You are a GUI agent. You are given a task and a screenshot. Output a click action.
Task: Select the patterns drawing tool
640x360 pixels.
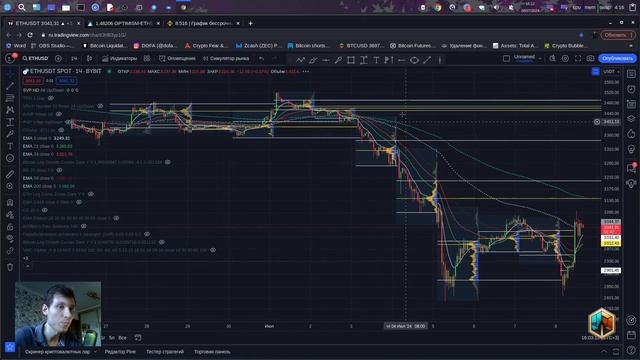click(10, 110)
